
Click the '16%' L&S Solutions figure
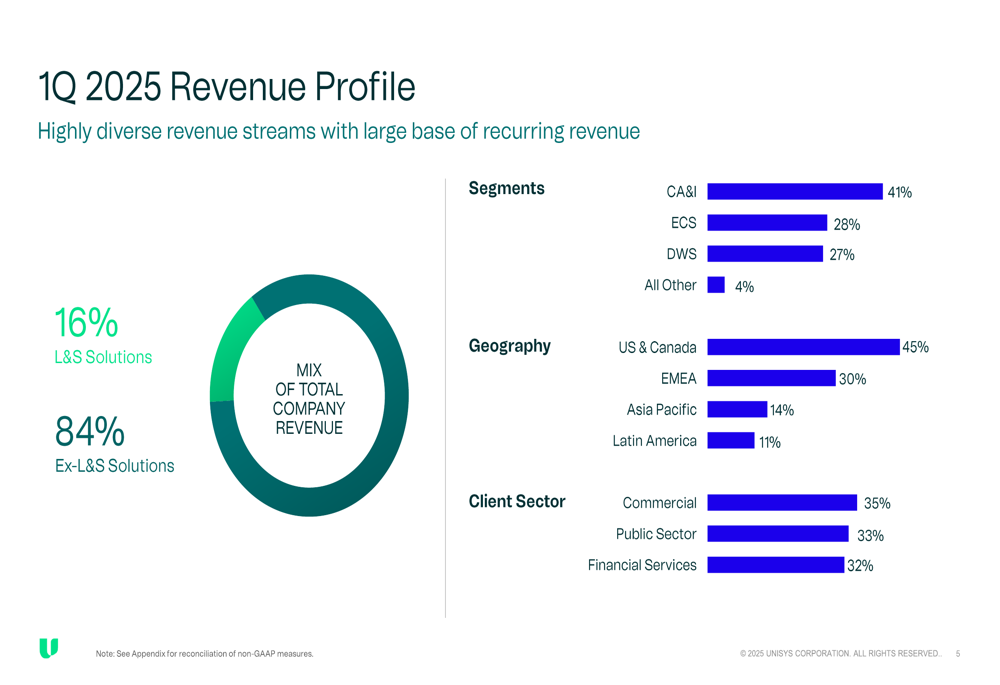point(86,323)
